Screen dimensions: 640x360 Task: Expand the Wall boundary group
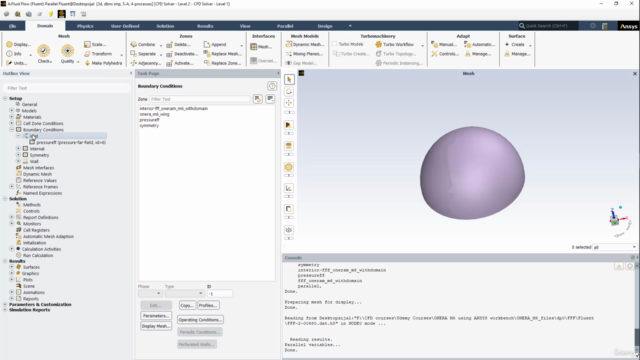pos(18,161)
